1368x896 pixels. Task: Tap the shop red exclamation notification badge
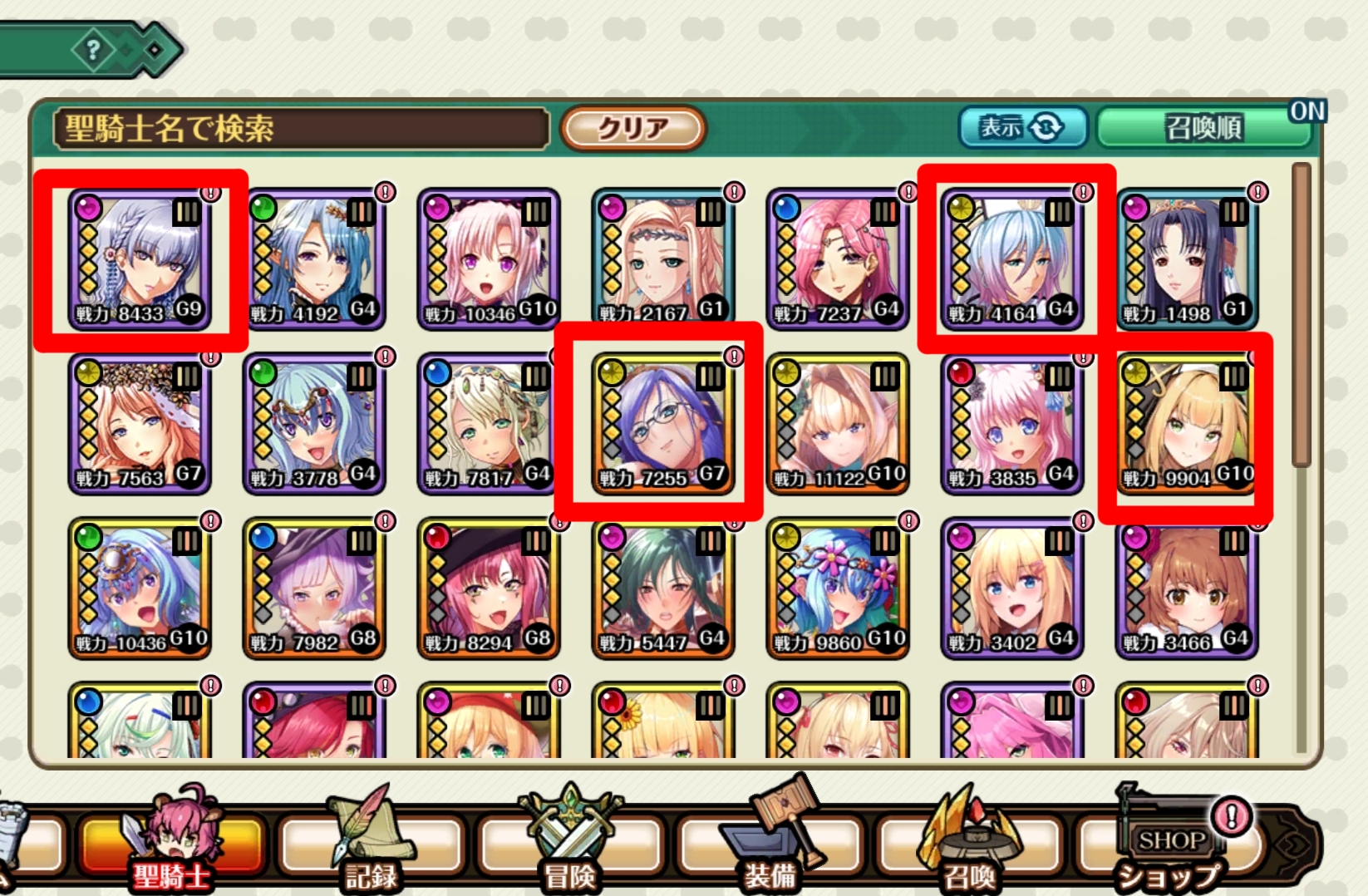1232,815
